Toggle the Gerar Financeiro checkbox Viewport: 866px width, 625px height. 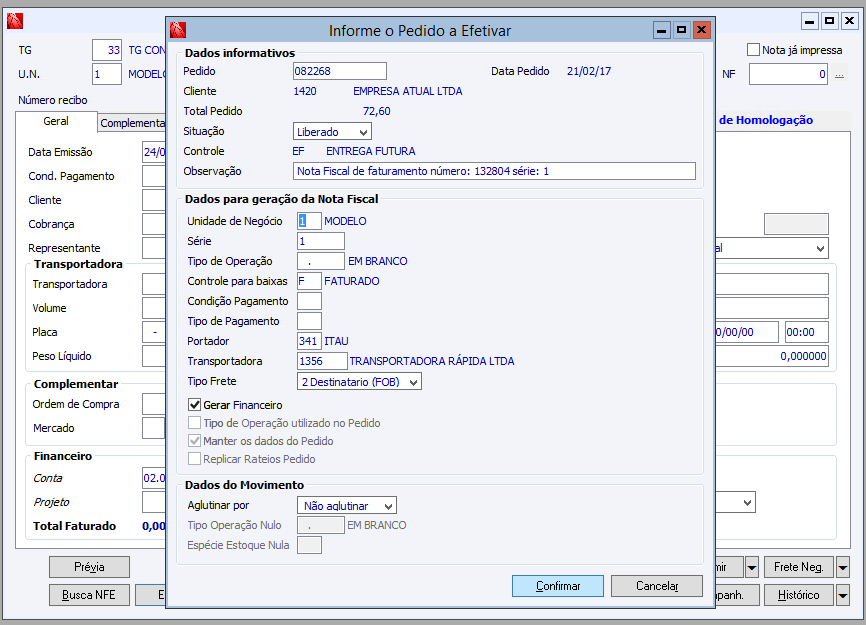(x=194, y=405)
